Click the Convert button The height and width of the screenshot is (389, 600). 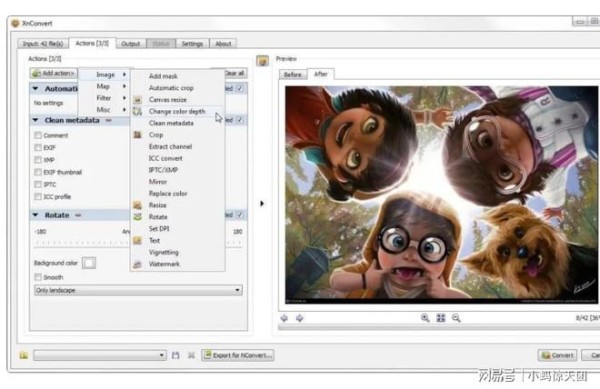click(557, 355)
